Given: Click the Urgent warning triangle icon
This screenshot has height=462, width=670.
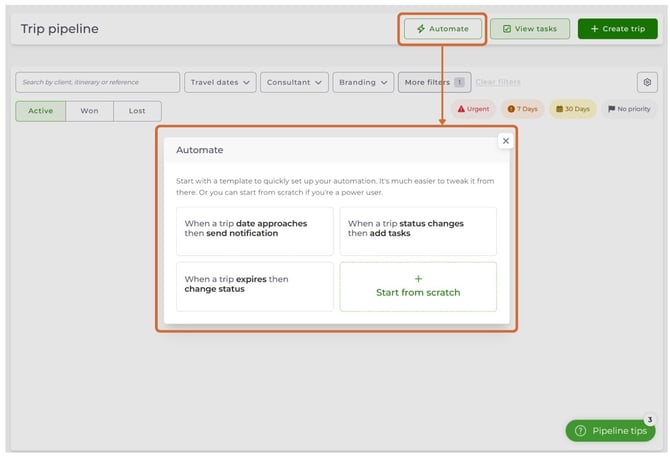Looking at the screenshot, I should point(461,109).
